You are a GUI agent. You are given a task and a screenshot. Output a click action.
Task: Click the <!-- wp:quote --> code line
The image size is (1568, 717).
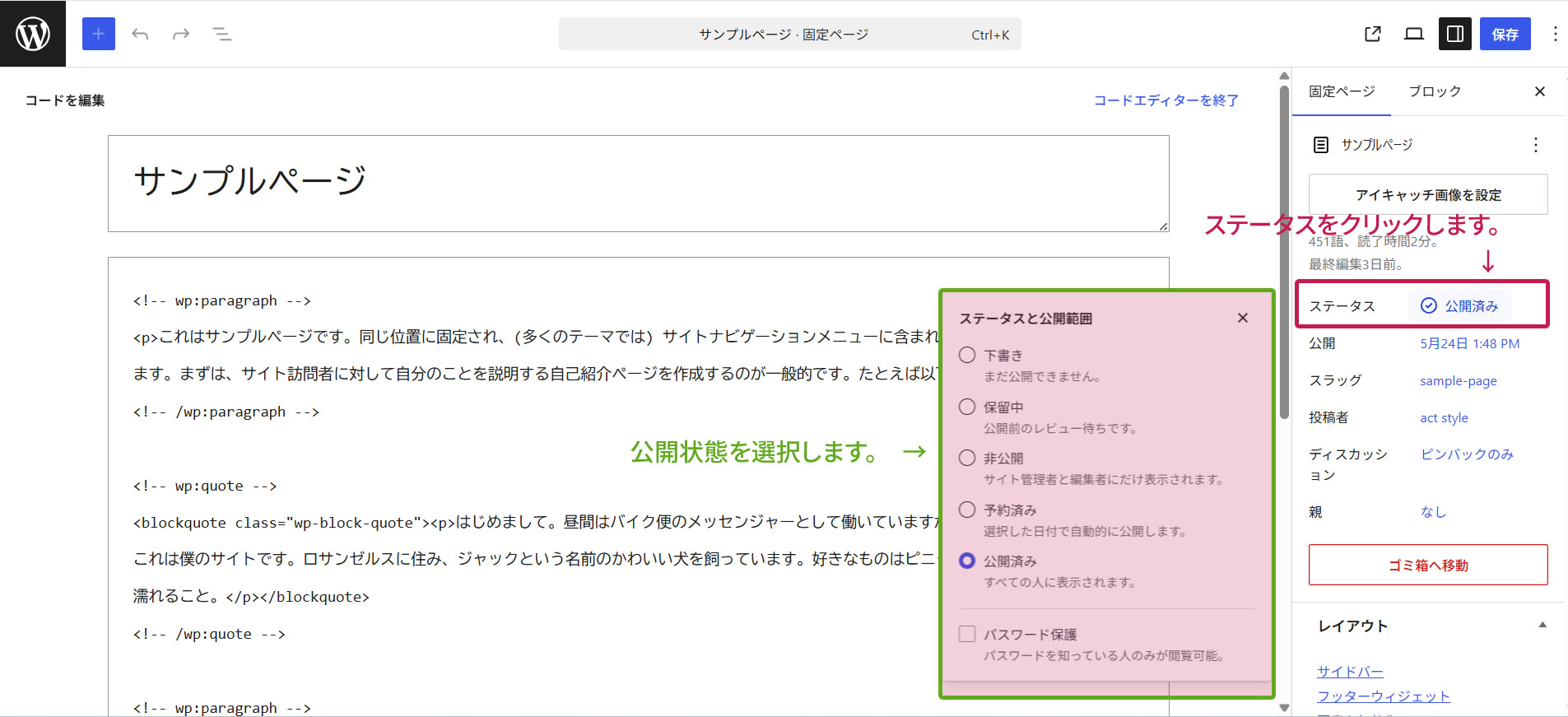coord(205,486)
